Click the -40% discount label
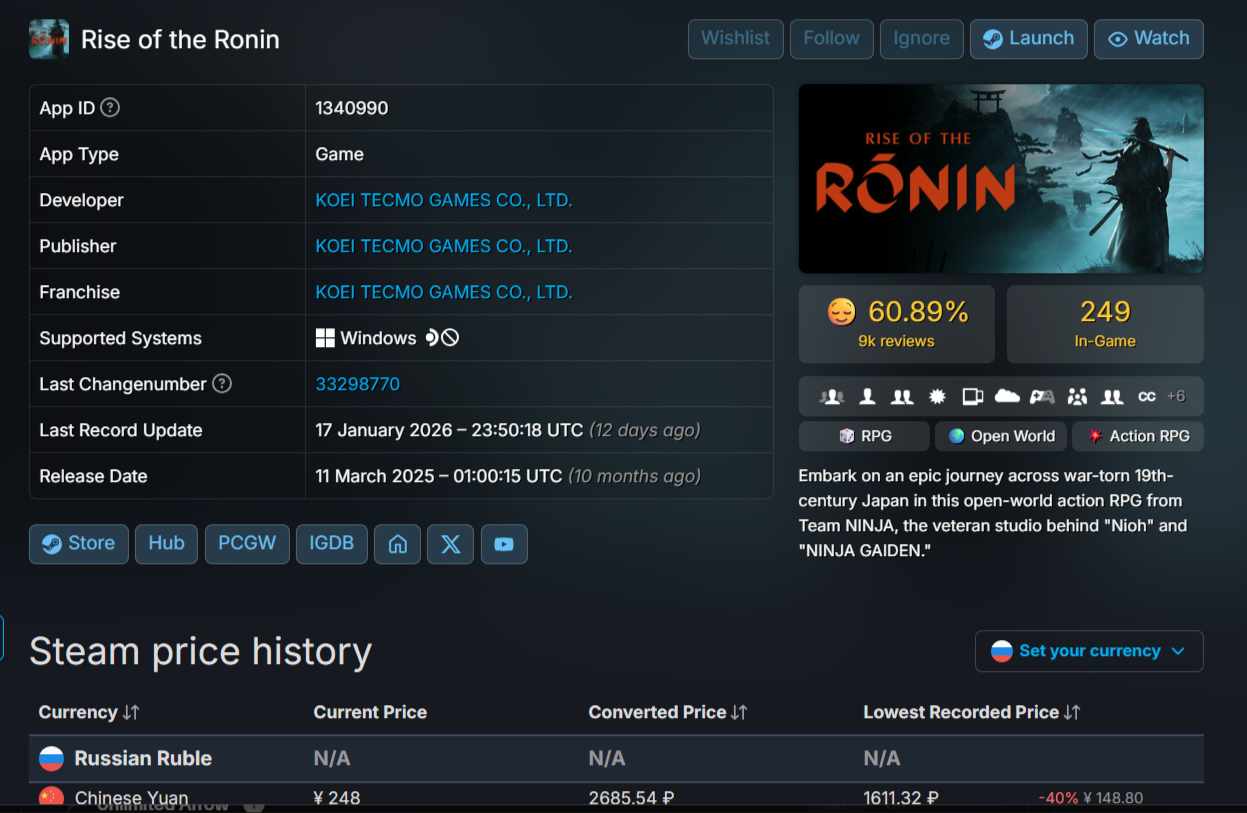This screenshot has width=1247, height=813. pos(1058,798)
